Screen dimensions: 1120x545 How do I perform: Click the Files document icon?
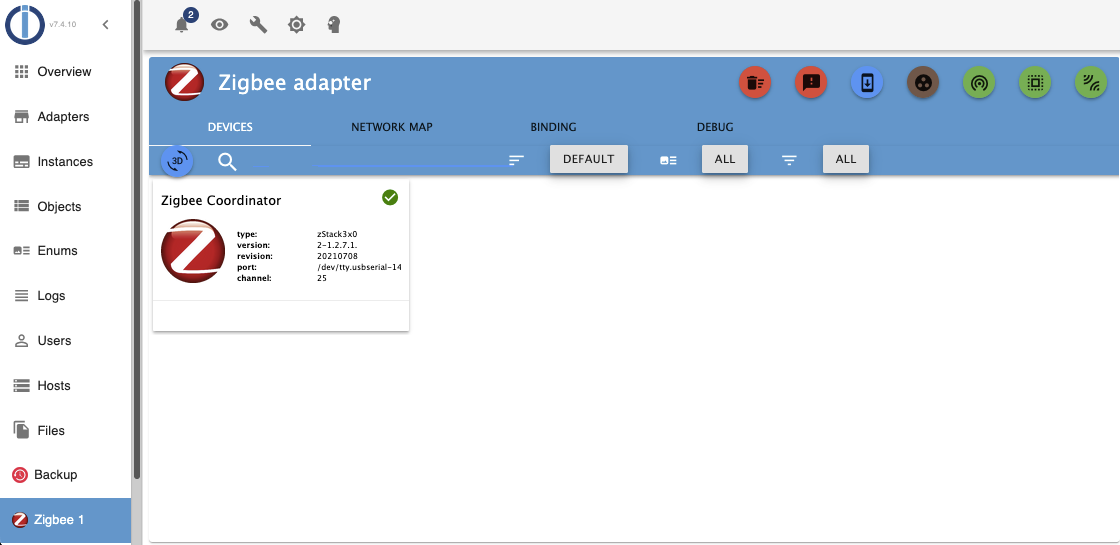click(x=21, y=430)
